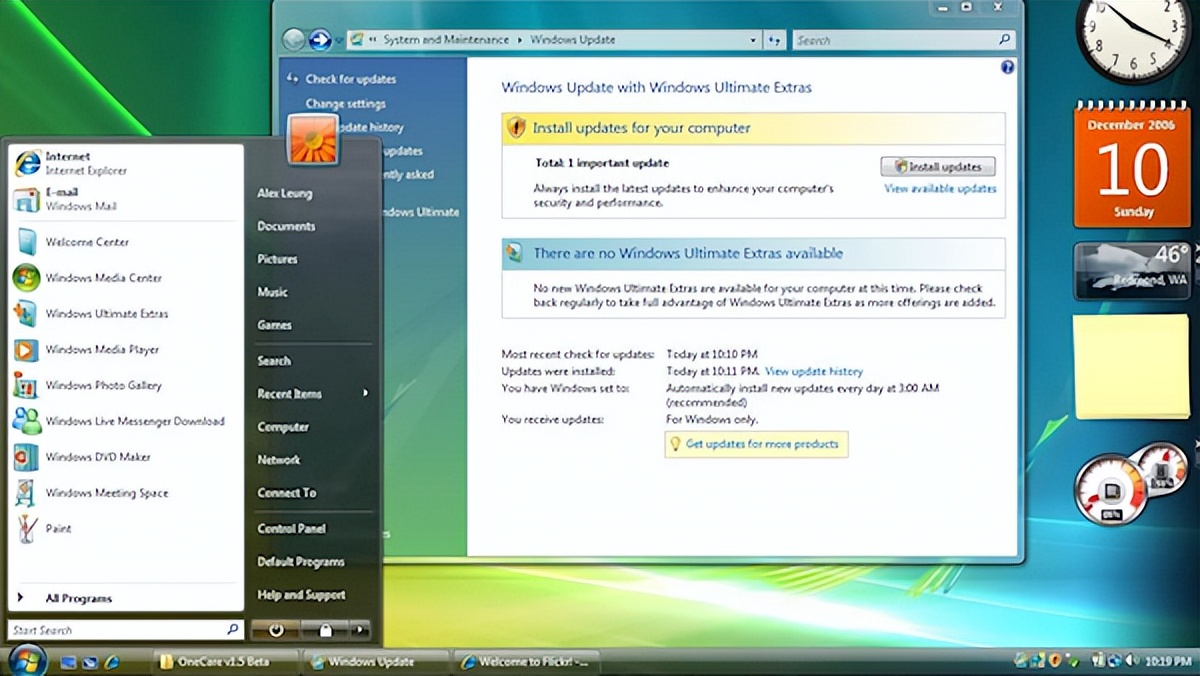The width and height of the screenshot is (1200, 676).
Task: Click the Redmond weather gadget
Action: 1131,271
